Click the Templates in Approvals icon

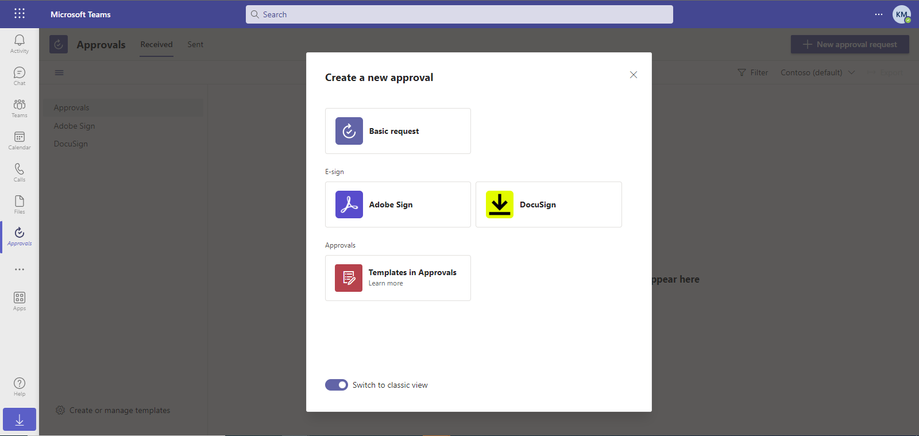click(x=349, y=278)
